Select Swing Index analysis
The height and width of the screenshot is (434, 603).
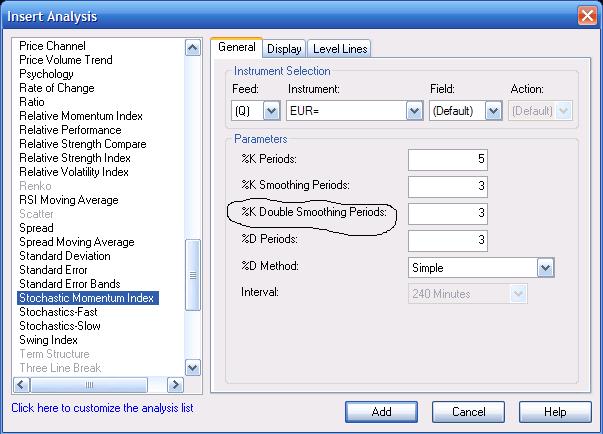tap(48, 340)
